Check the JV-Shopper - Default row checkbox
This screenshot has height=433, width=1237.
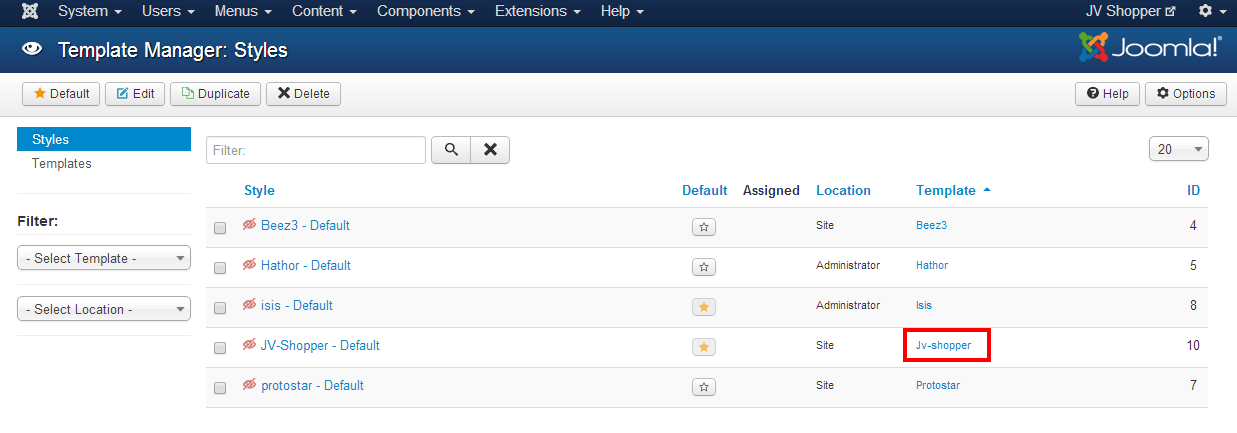point(220,348)
